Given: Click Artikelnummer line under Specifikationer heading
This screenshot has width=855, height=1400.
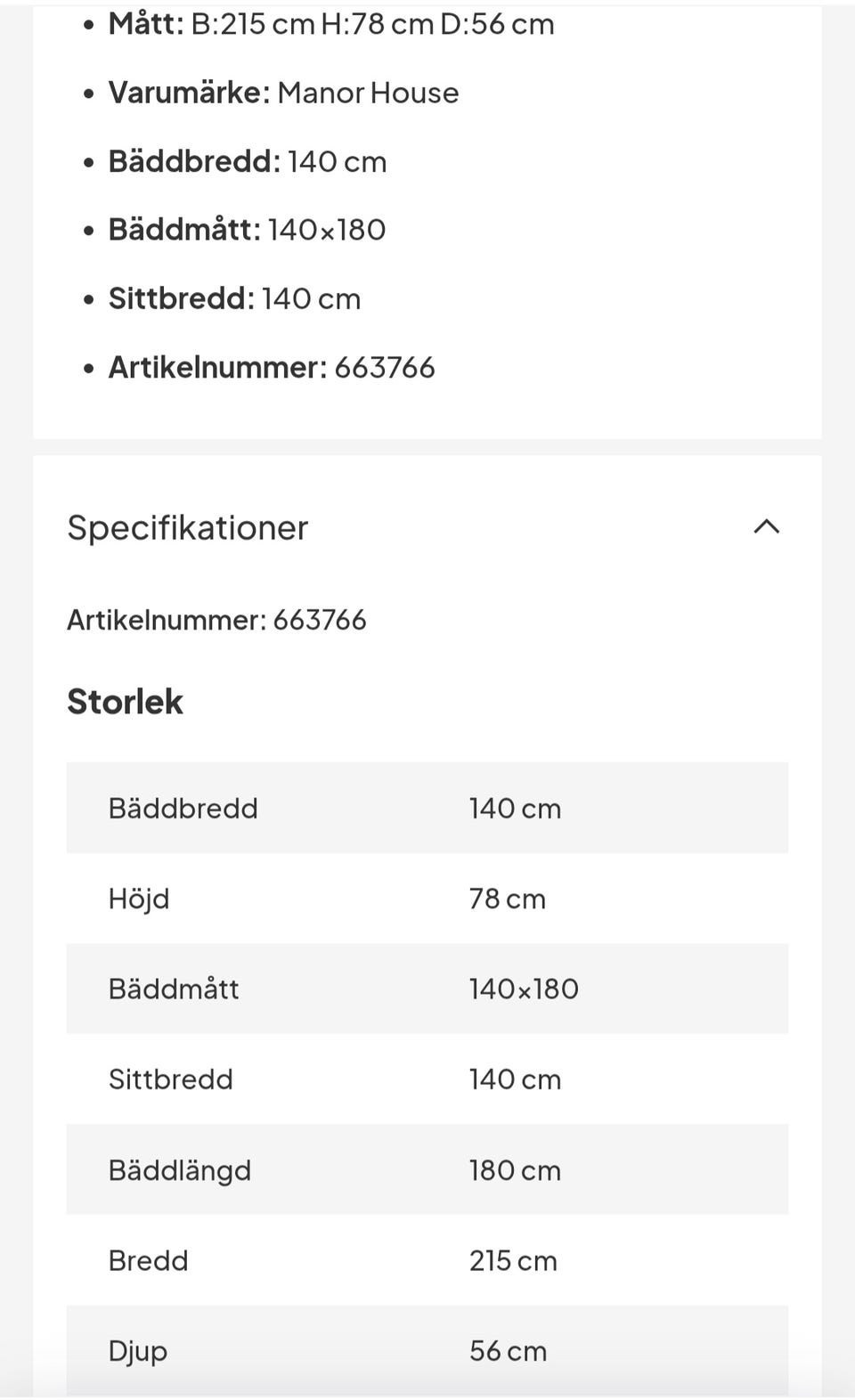Looking at the screenshot, I should (x=216, y=620).
